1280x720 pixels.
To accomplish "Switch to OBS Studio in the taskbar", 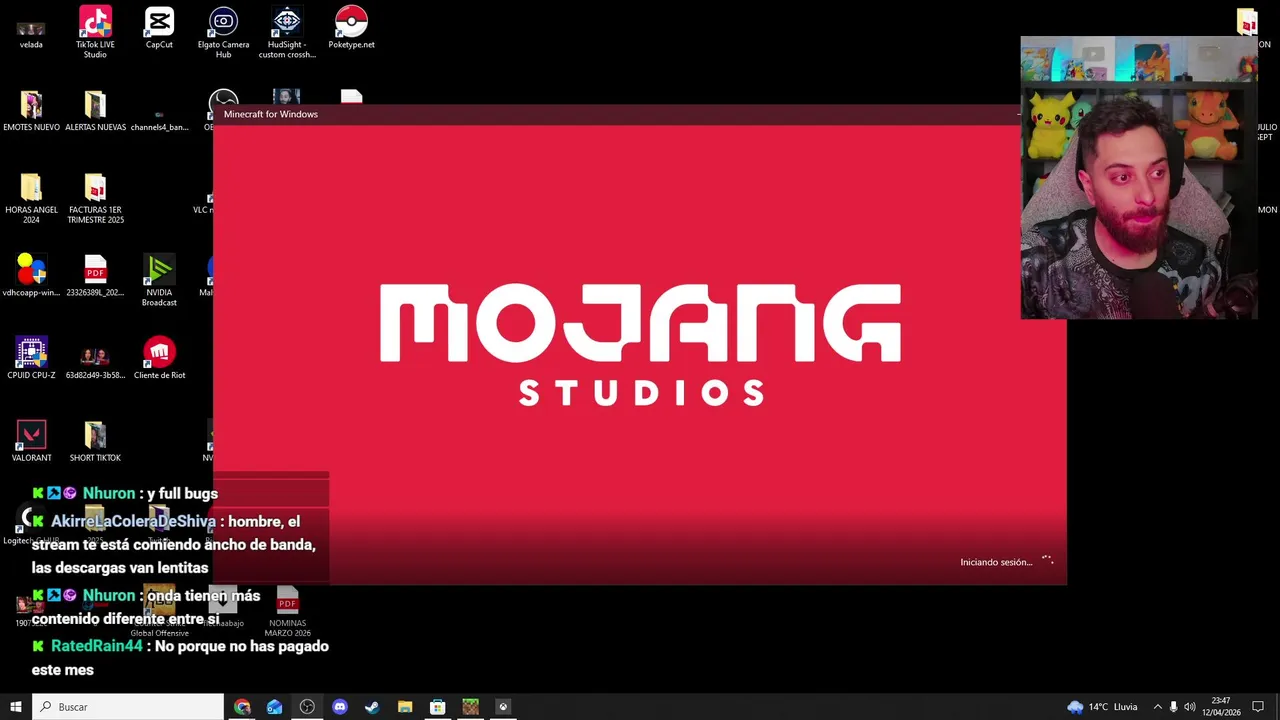I will 307,707.
